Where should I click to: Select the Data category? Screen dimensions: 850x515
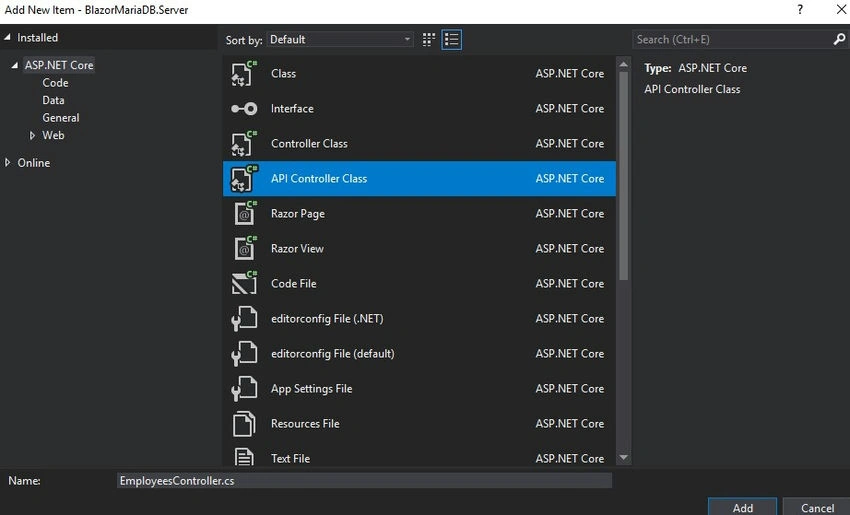pos(53,100)
